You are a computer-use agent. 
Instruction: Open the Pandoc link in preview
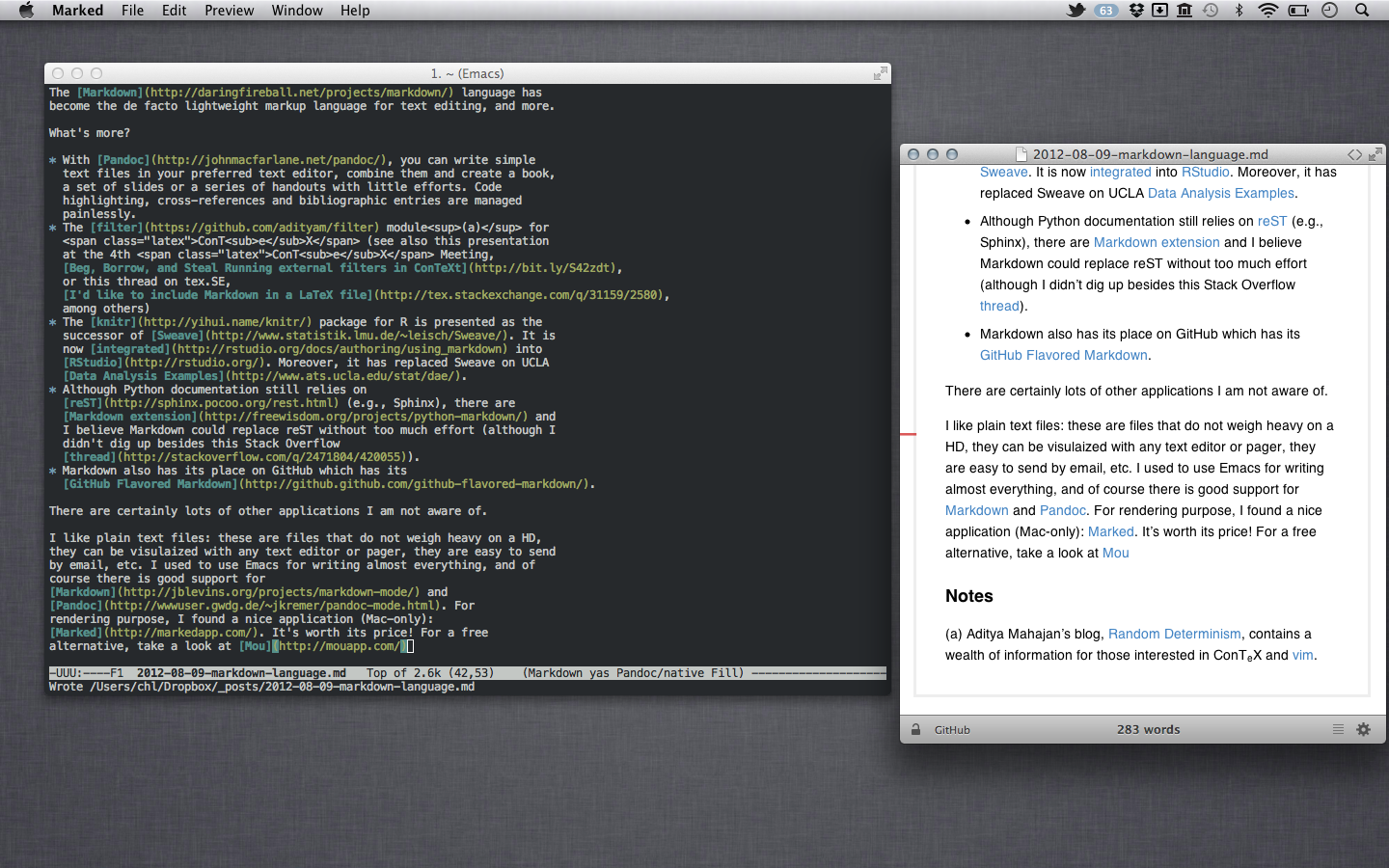click(x=1063, y=510)
